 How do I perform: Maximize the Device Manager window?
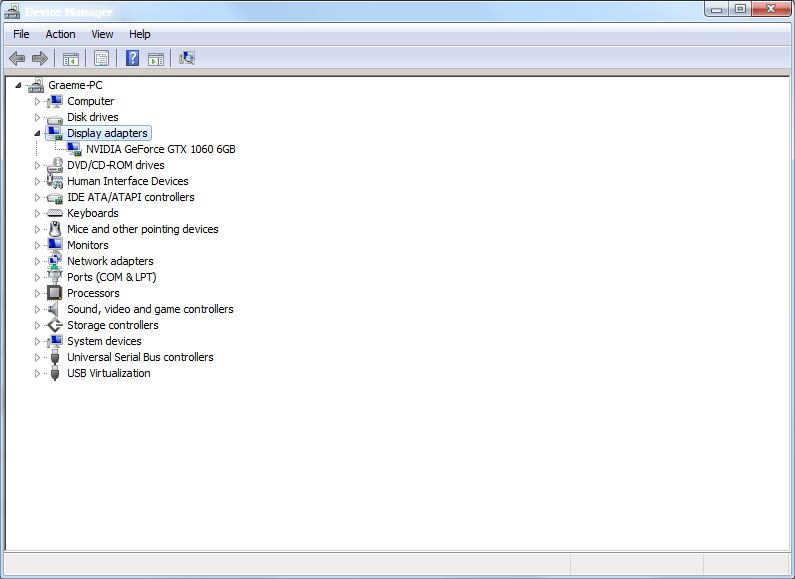[740, 9]
